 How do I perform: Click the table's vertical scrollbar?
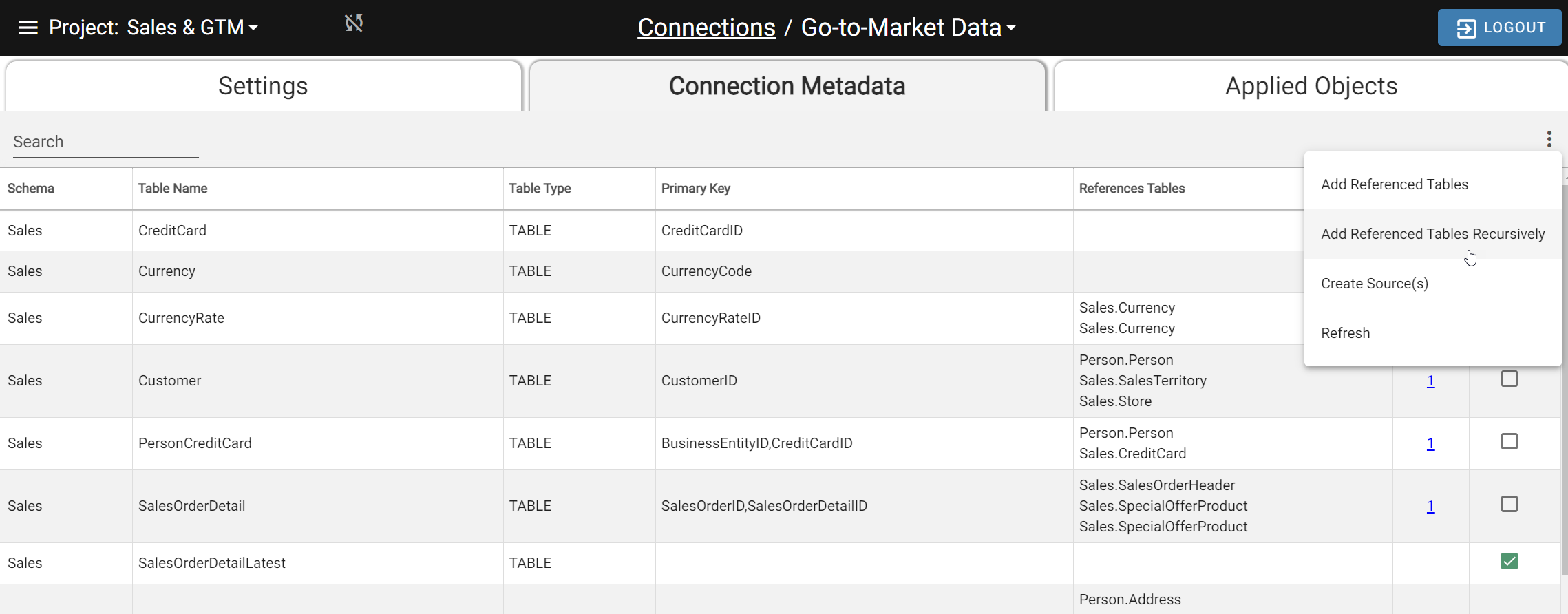[1565, 379]
